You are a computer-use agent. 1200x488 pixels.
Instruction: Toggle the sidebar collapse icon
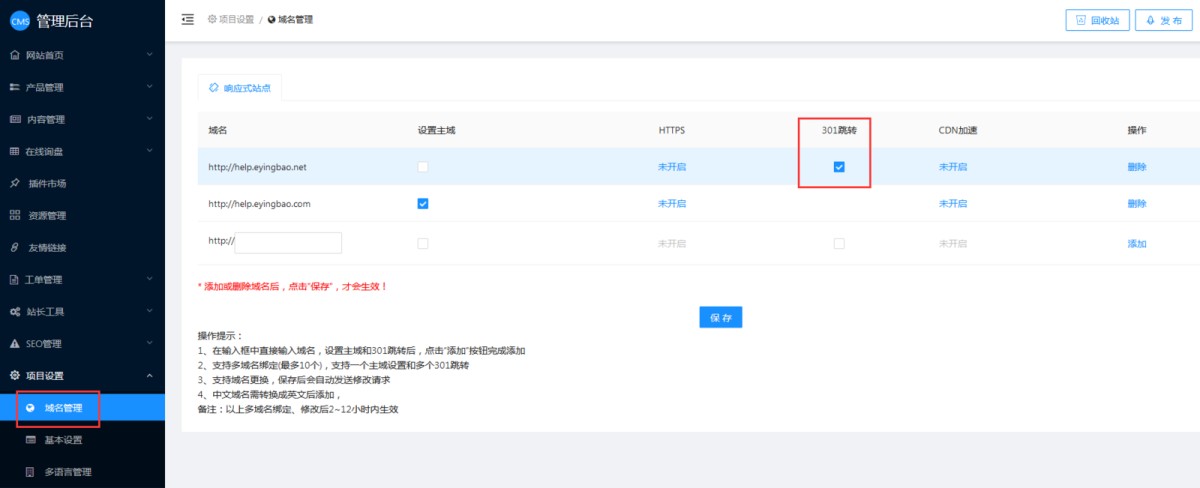[x=187, y=19]
